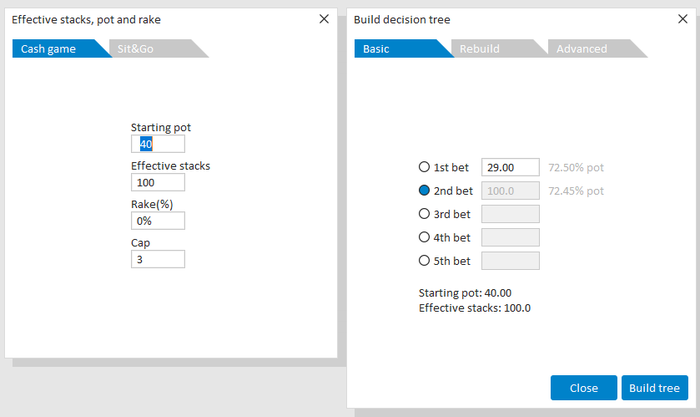Click the Cap input field

[x=158, y=259]
